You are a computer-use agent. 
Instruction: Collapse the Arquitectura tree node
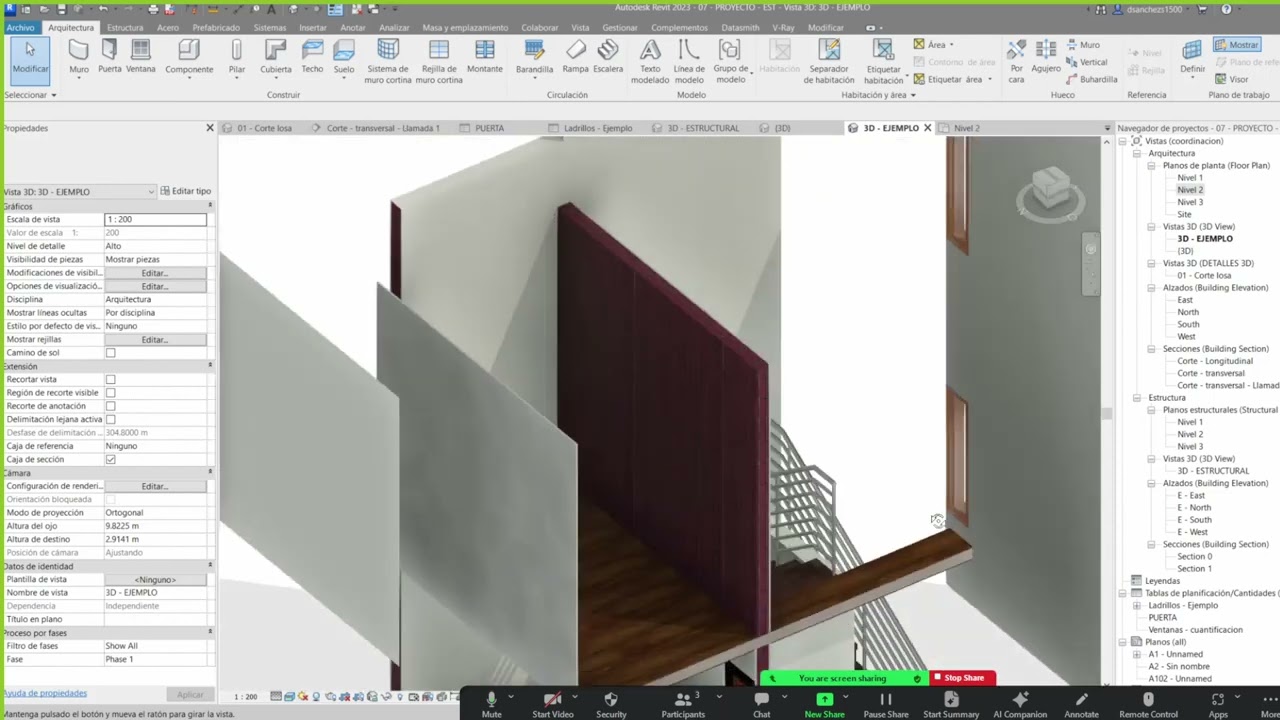pos(1137,153)
